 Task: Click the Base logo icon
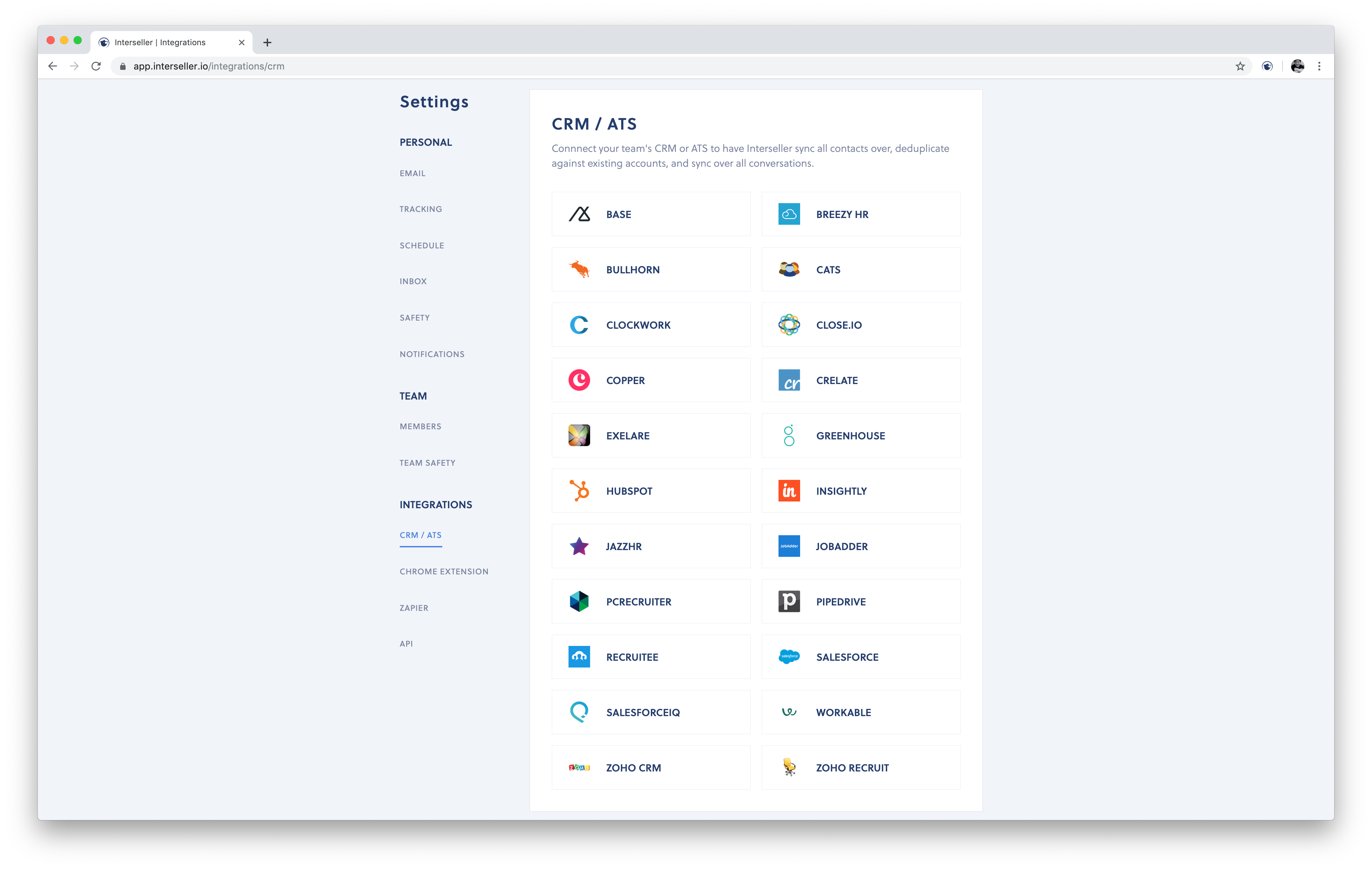(x=579, y=214)
